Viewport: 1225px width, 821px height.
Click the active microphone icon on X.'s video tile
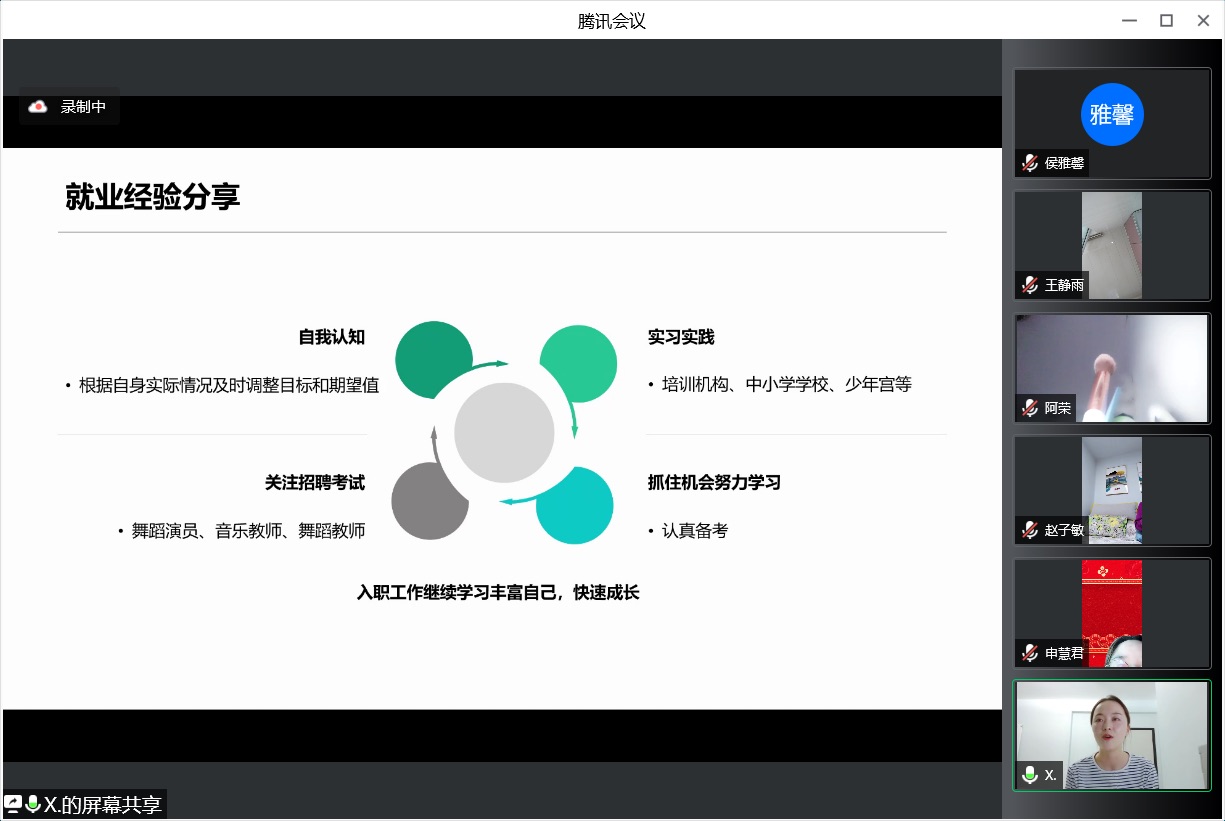(1030, 775)
